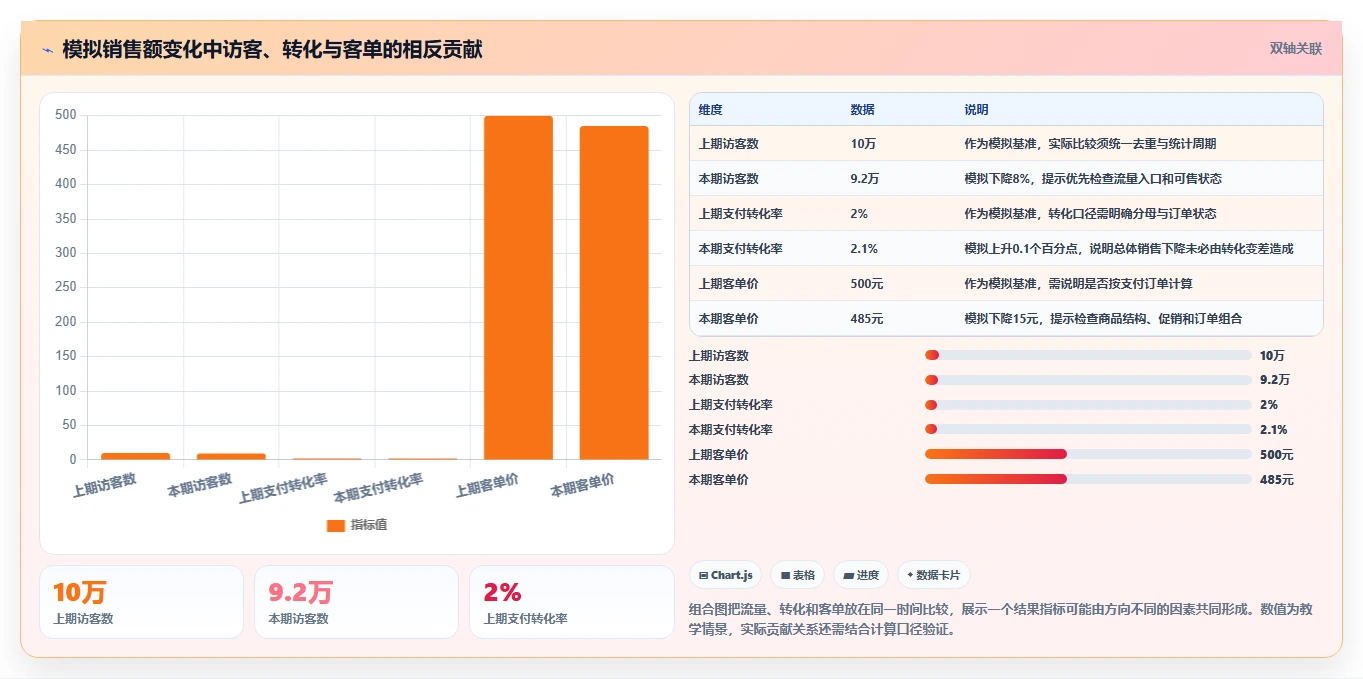Click the 本期客单价 bar in chart
The image size is (1363, 679).
click(x=614, y=293)
